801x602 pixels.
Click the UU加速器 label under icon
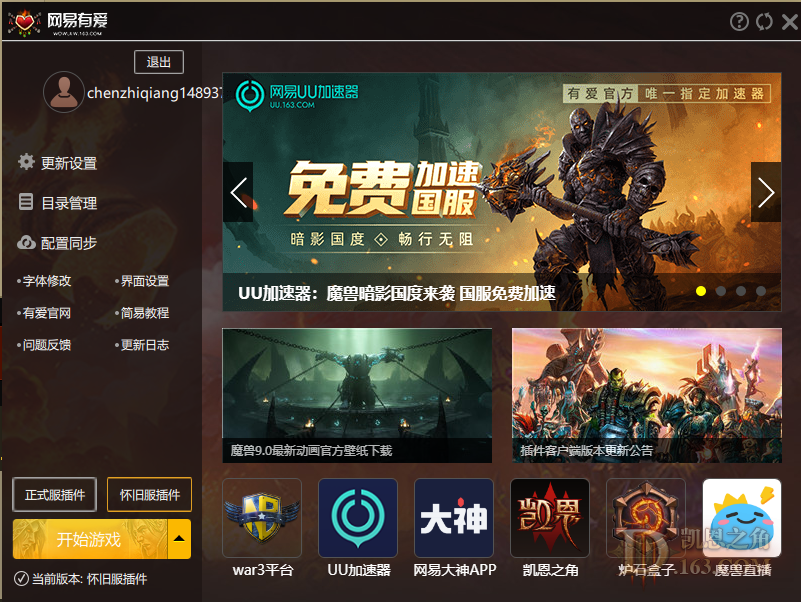point(359,570)
